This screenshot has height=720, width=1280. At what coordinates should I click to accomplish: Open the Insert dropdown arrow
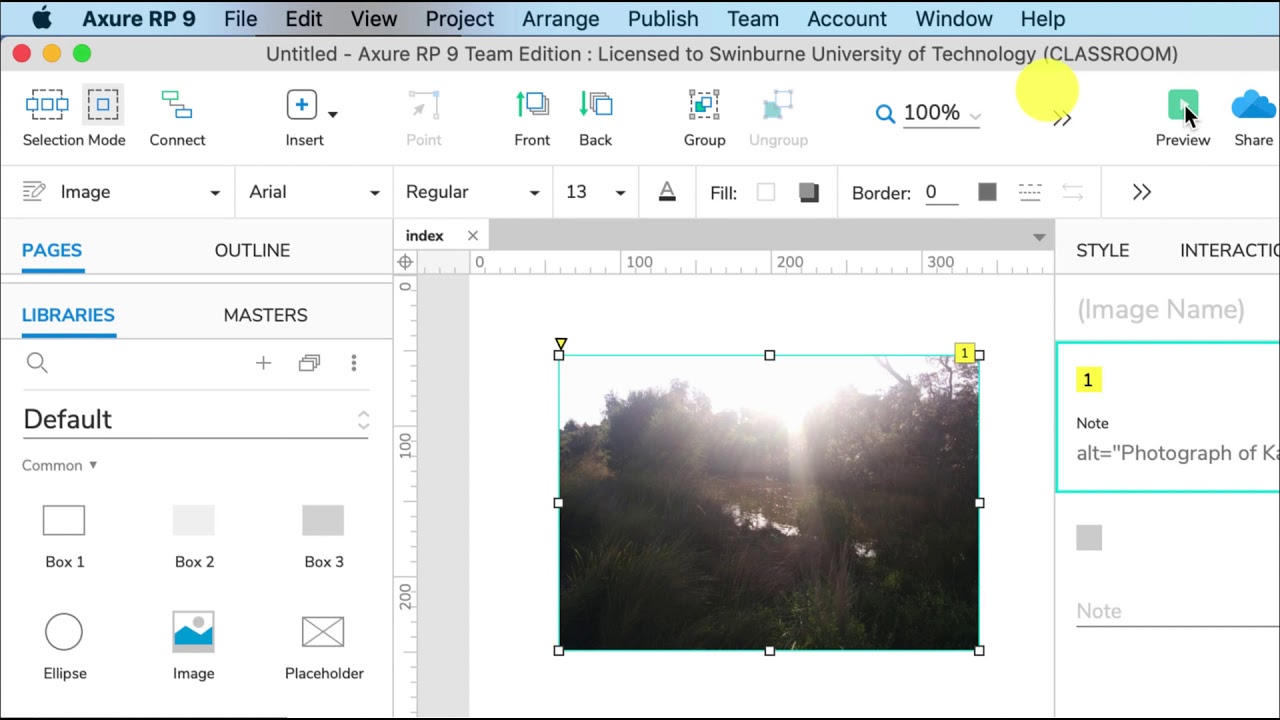point(333,114)
